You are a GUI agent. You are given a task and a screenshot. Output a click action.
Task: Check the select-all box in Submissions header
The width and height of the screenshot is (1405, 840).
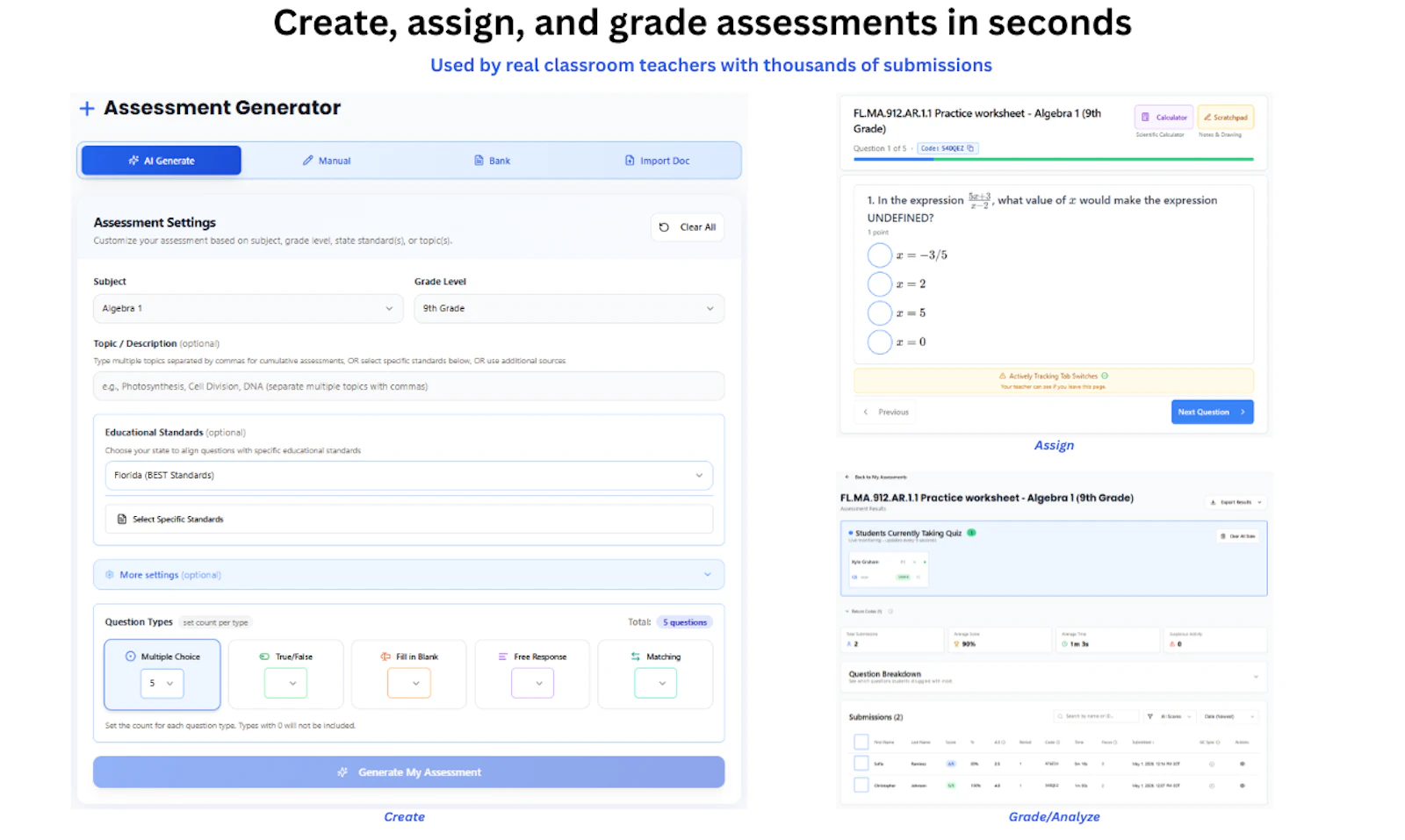(x=861, y=742)
